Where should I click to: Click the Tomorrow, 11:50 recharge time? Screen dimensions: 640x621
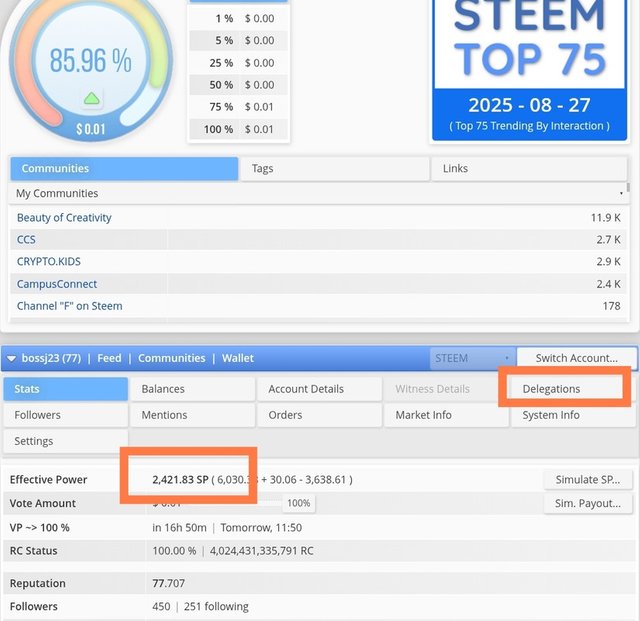point(261,528)
